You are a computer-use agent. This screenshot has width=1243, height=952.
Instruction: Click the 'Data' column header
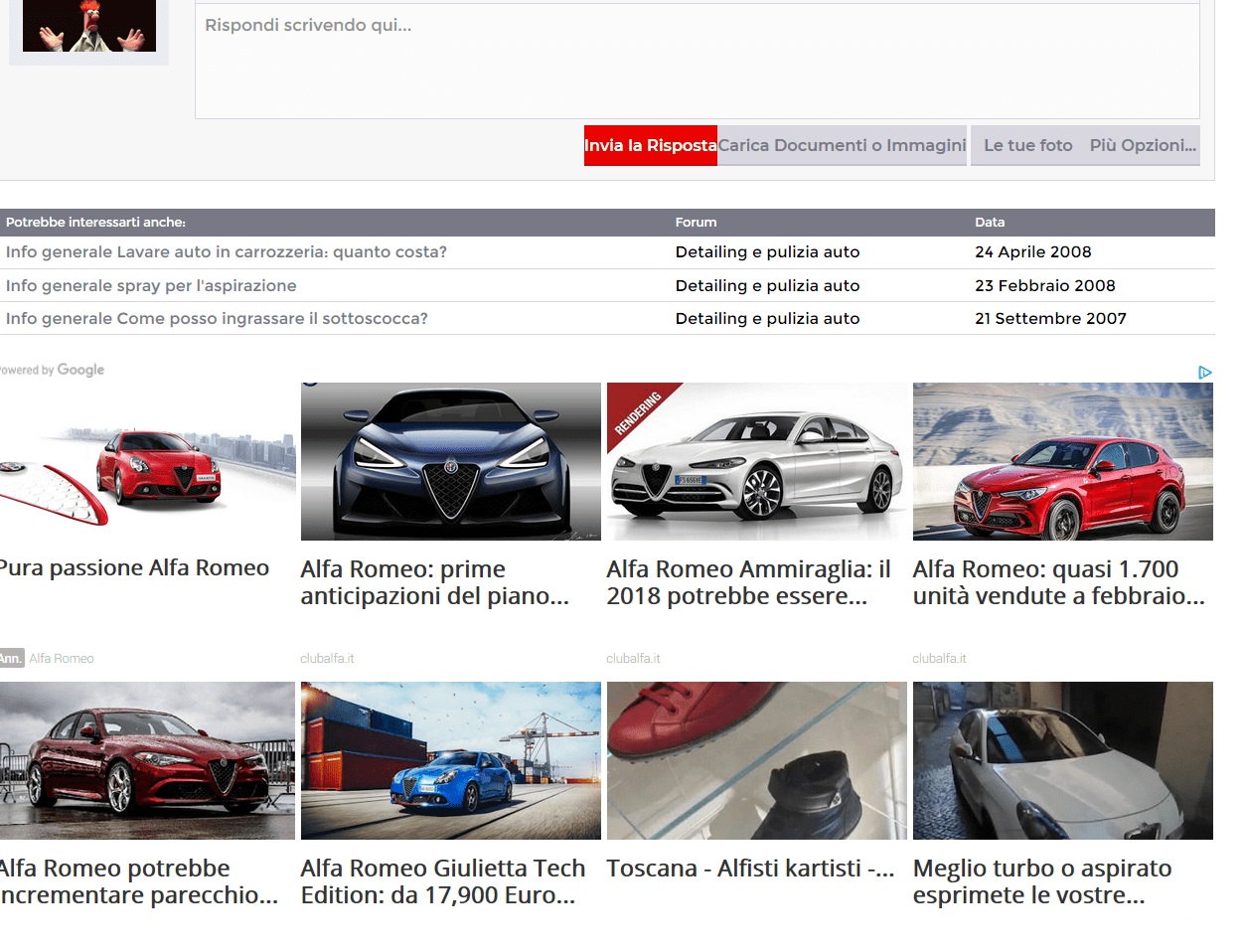tap(990, 223)
